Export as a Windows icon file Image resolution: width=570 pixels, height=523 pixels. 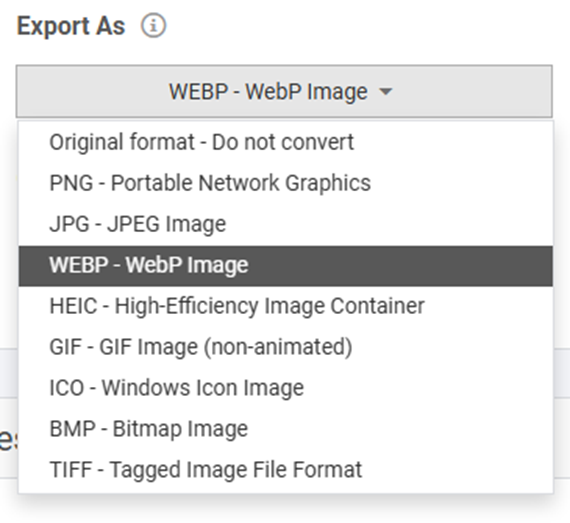(x=286, y=388)
